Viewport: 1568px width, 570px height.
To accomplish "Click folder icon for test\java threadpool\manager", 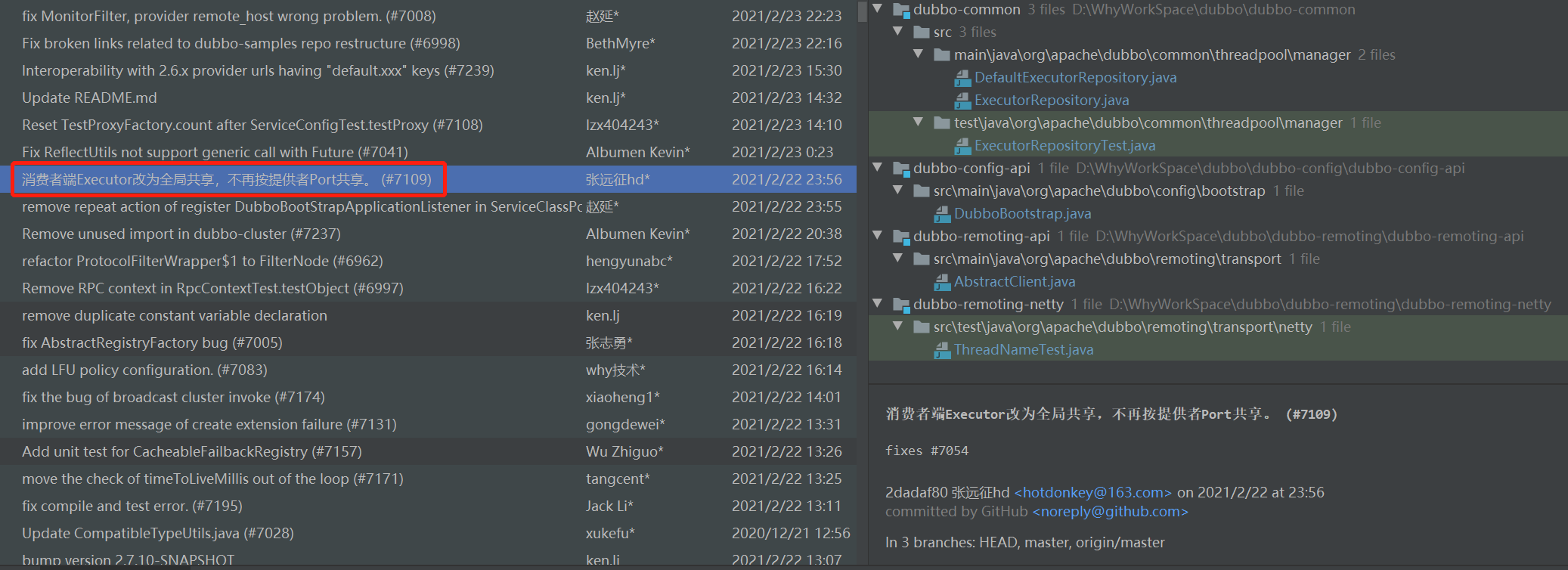I will click(942, 123).
